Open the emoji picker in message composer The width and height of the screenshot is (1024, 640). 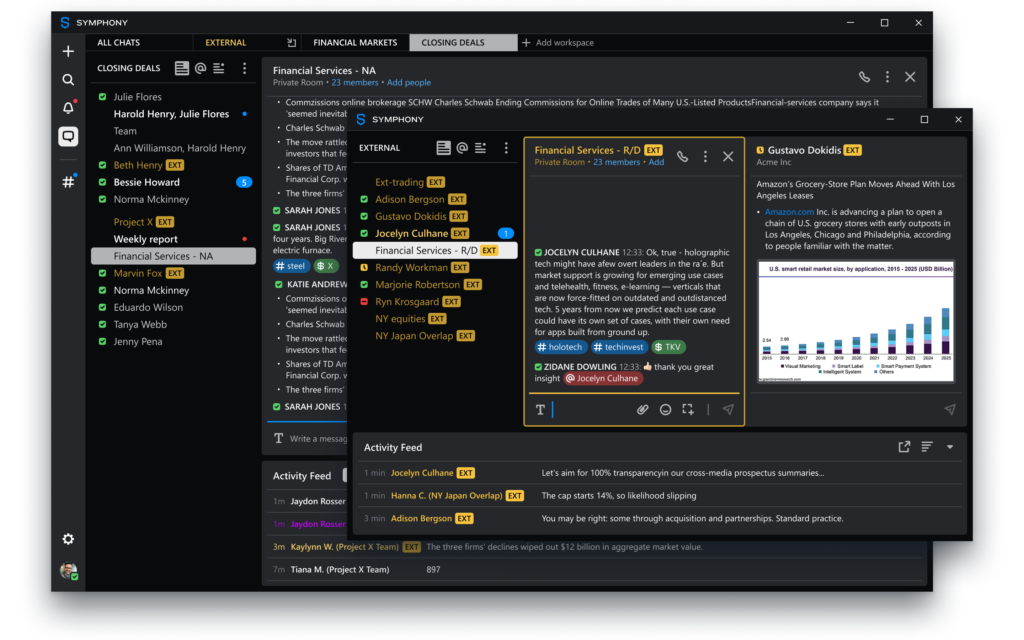[x=666, y=409]
